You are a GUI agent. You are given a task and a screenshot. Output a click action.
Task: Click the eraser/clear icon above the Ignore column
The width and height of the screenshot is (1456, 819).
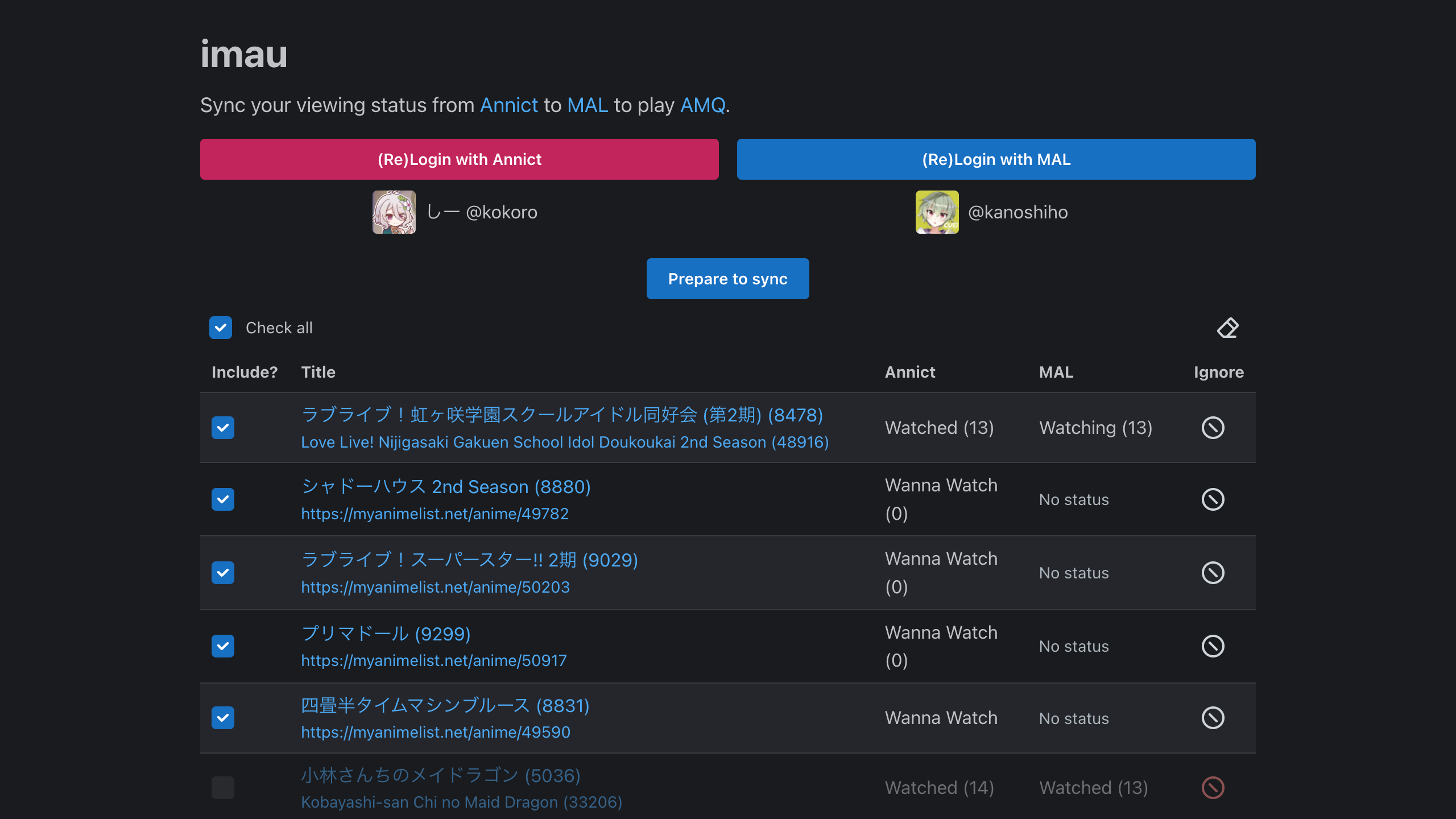pos(1227,328)
